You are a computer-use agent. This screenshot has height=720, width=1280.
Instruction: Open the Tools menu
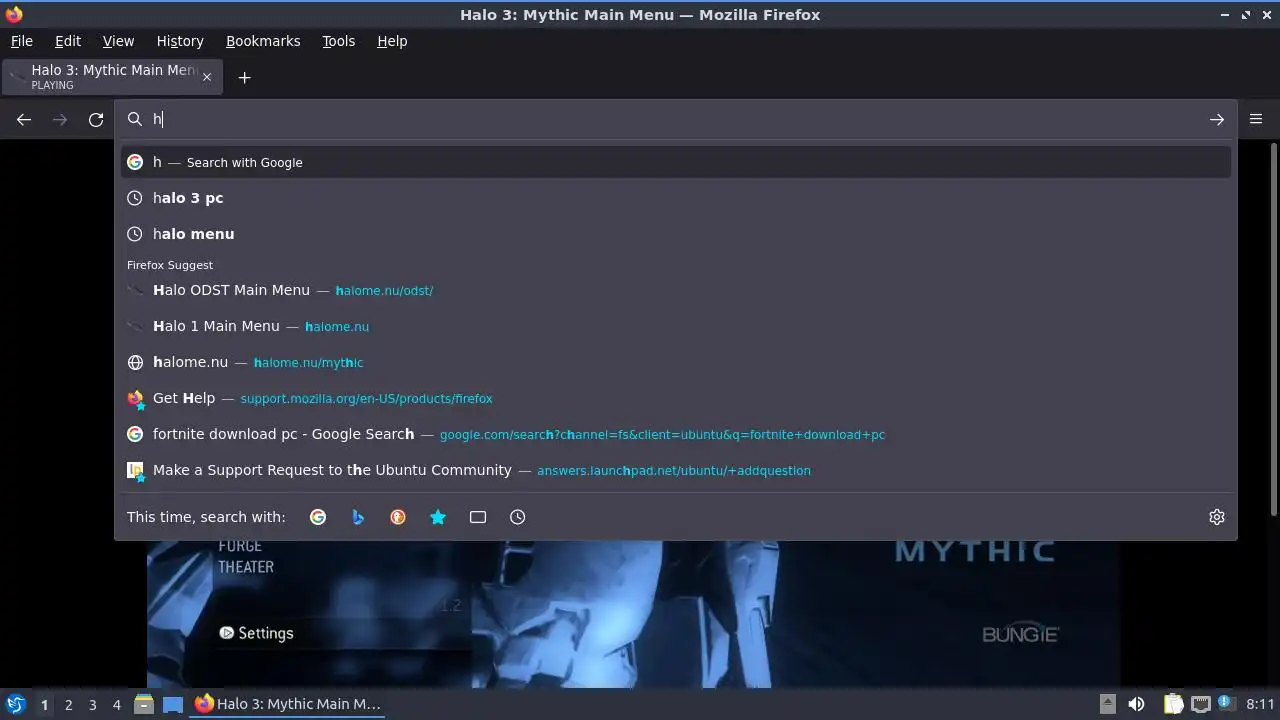338,41
